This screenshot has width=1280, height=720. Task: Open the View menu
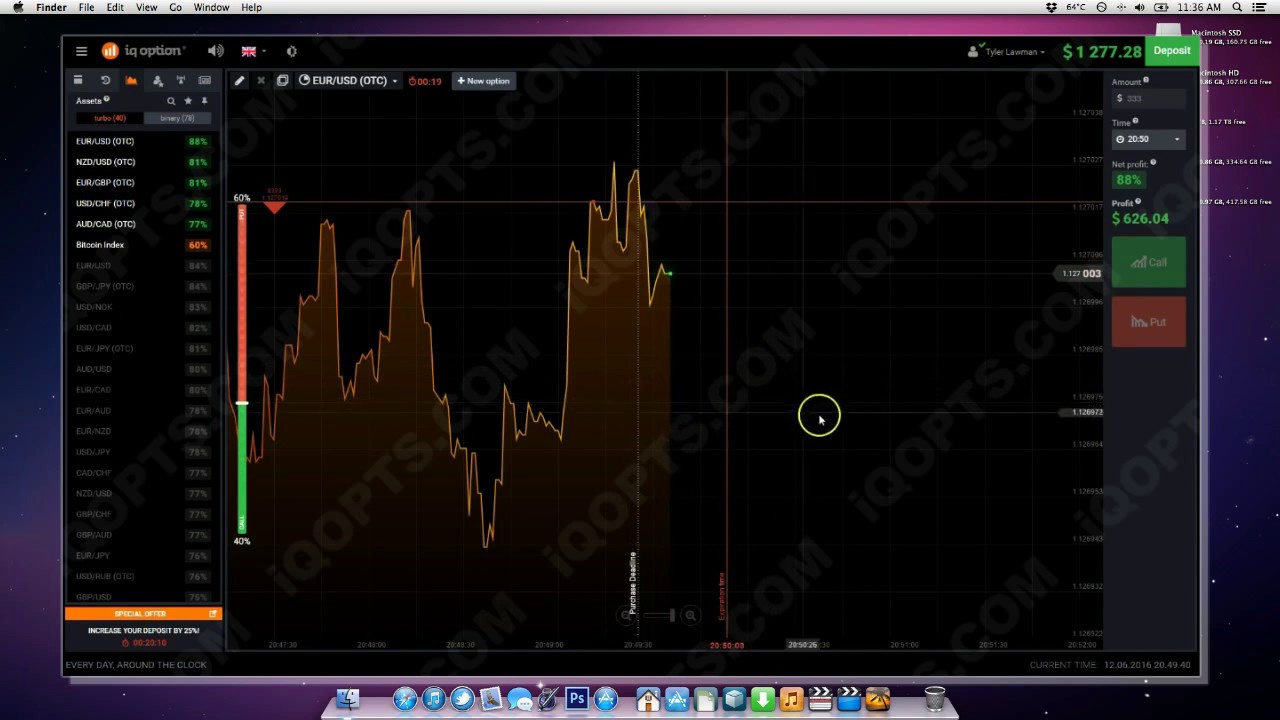click(x=146, y=7)
